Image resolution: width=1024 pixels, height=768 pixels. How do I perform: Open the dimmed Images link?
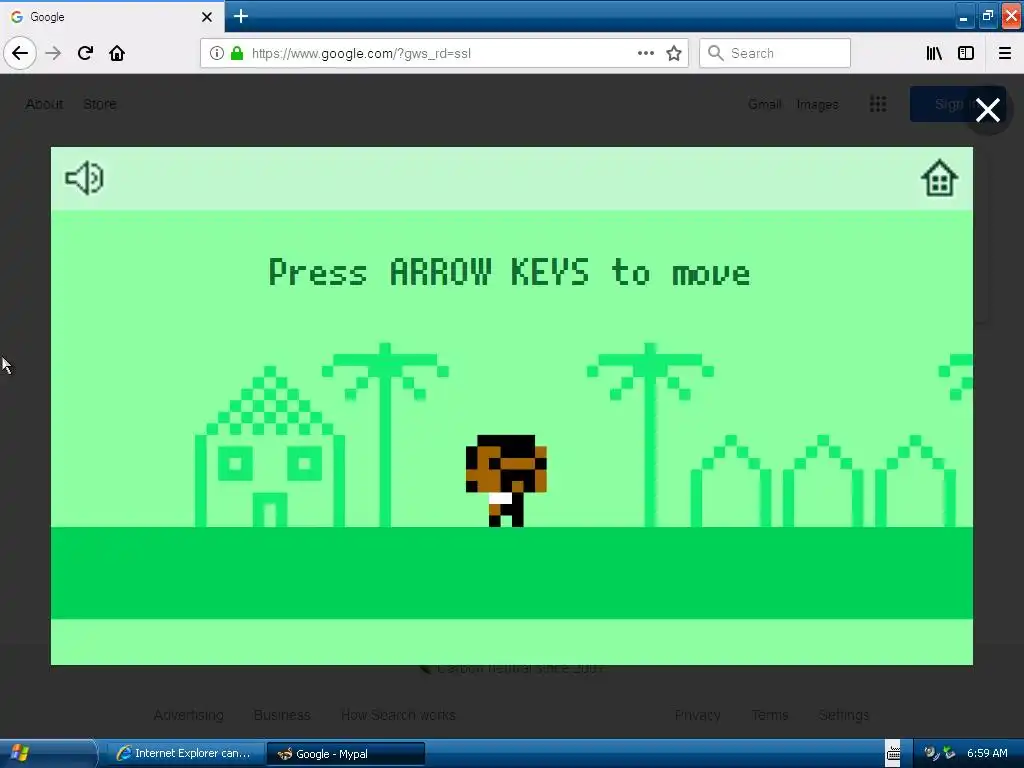tap(817, 104)
